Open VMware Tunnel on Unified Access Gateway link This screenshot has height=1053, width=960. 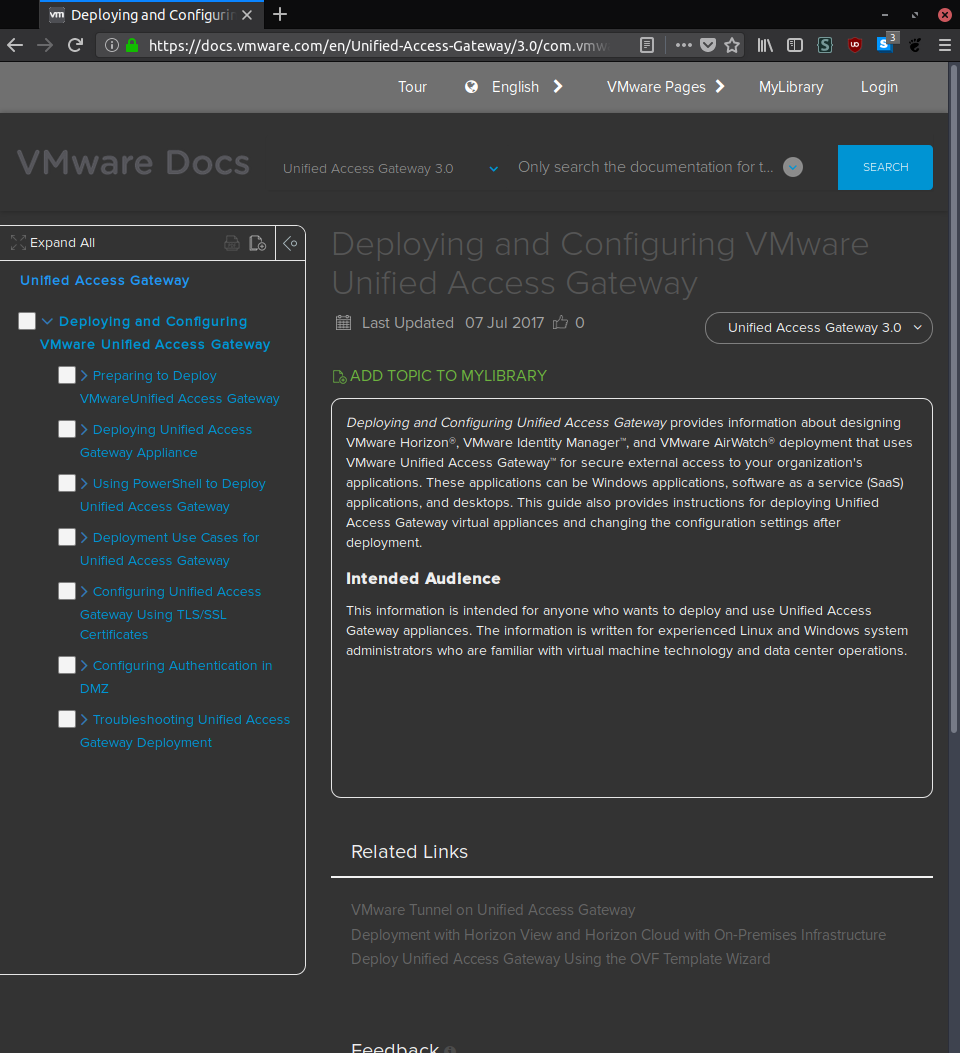click(x=493, y=910)
